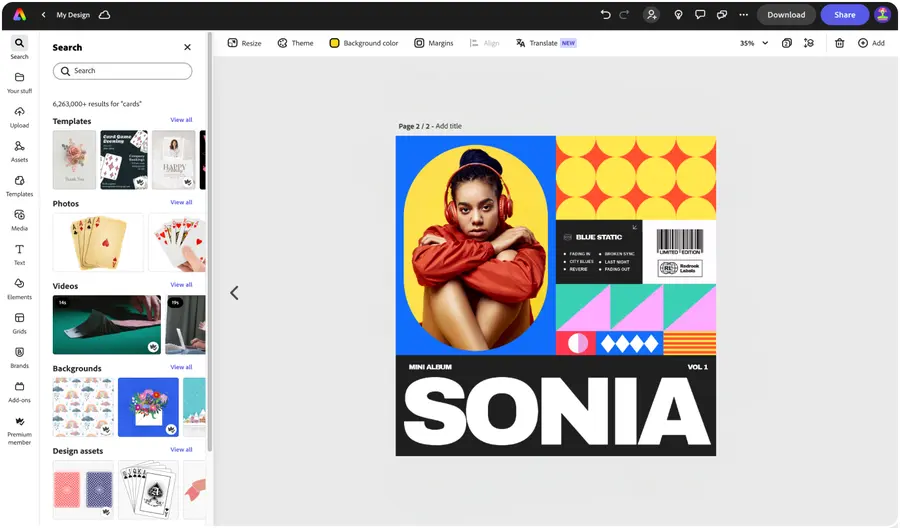Screen dimensions: 900x528
Task: Open the Resize tool
Action: coord(245,43)
